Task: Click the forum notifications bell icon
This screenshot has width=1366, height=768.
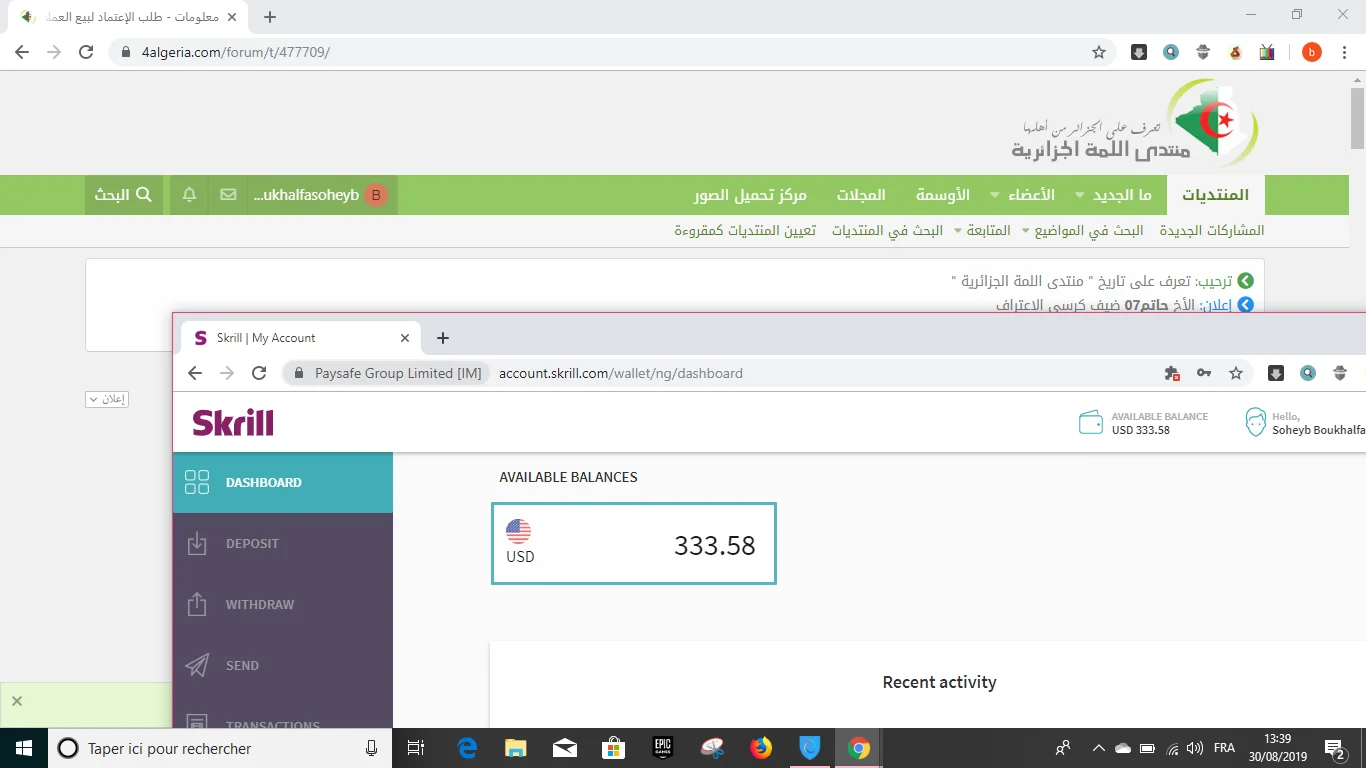Action: (x=189, y=195)
